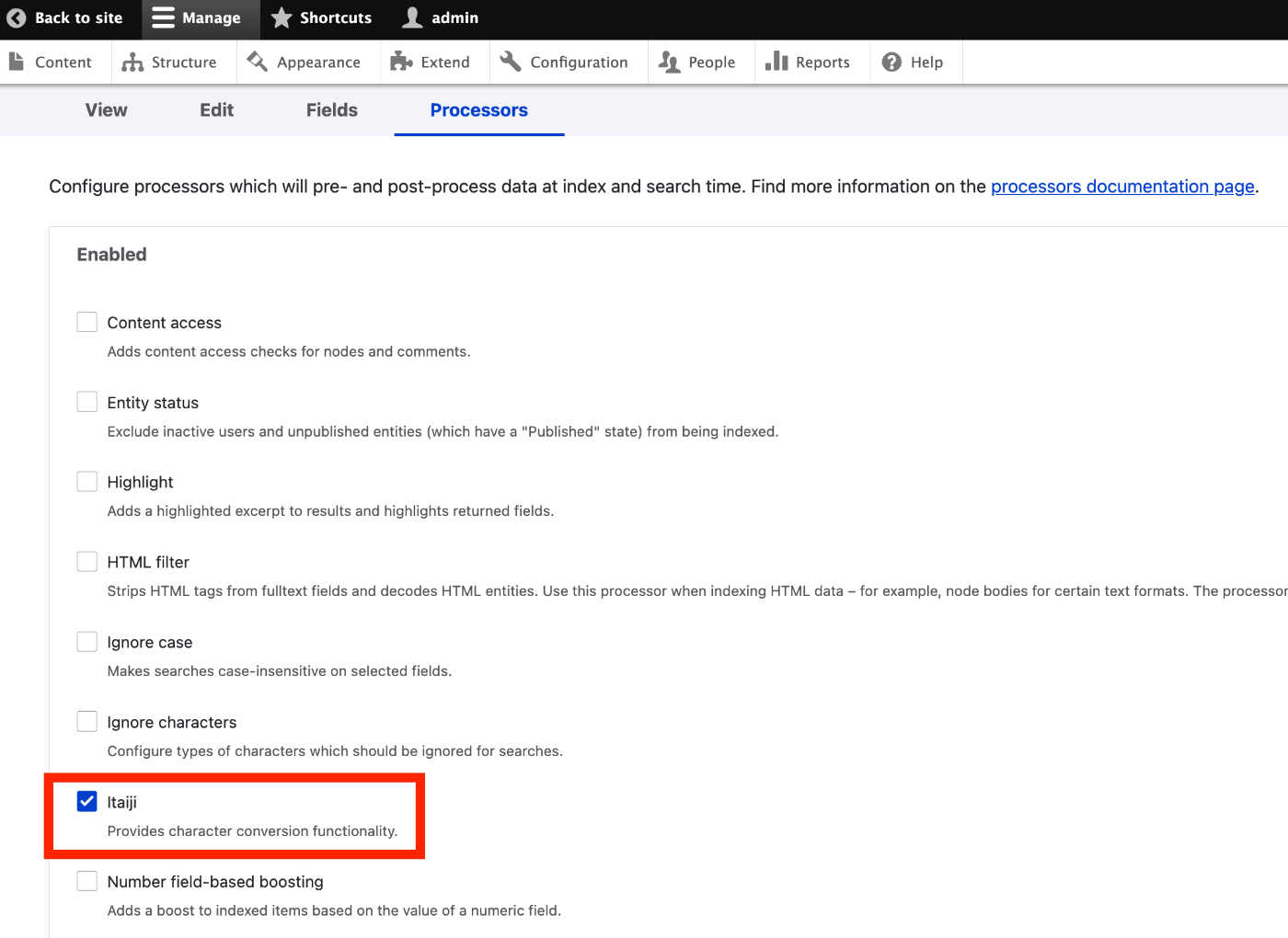This screenshot has height=938, width=1288.
Task: Enable the Ignore characters checkbox
Action: point(87,722)
